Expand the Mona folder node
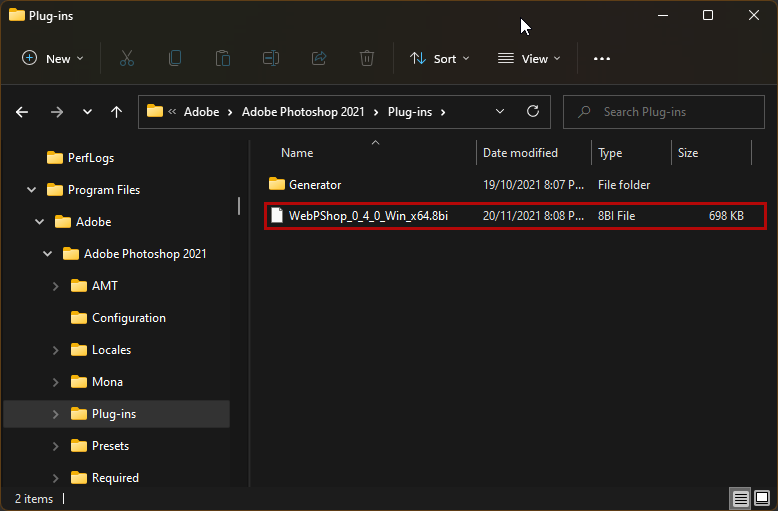This screenshot has width=778, height=511. click(56, 382)
